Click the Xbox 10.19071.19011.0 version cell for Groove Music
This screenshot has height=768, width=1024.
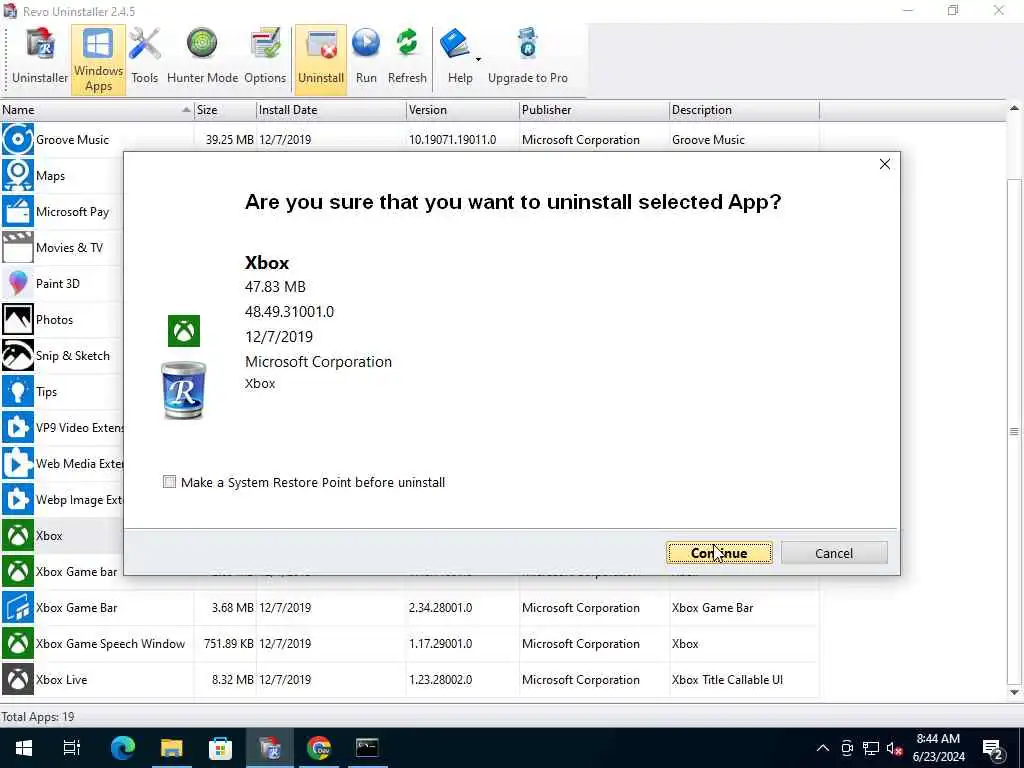click(453, 139)
